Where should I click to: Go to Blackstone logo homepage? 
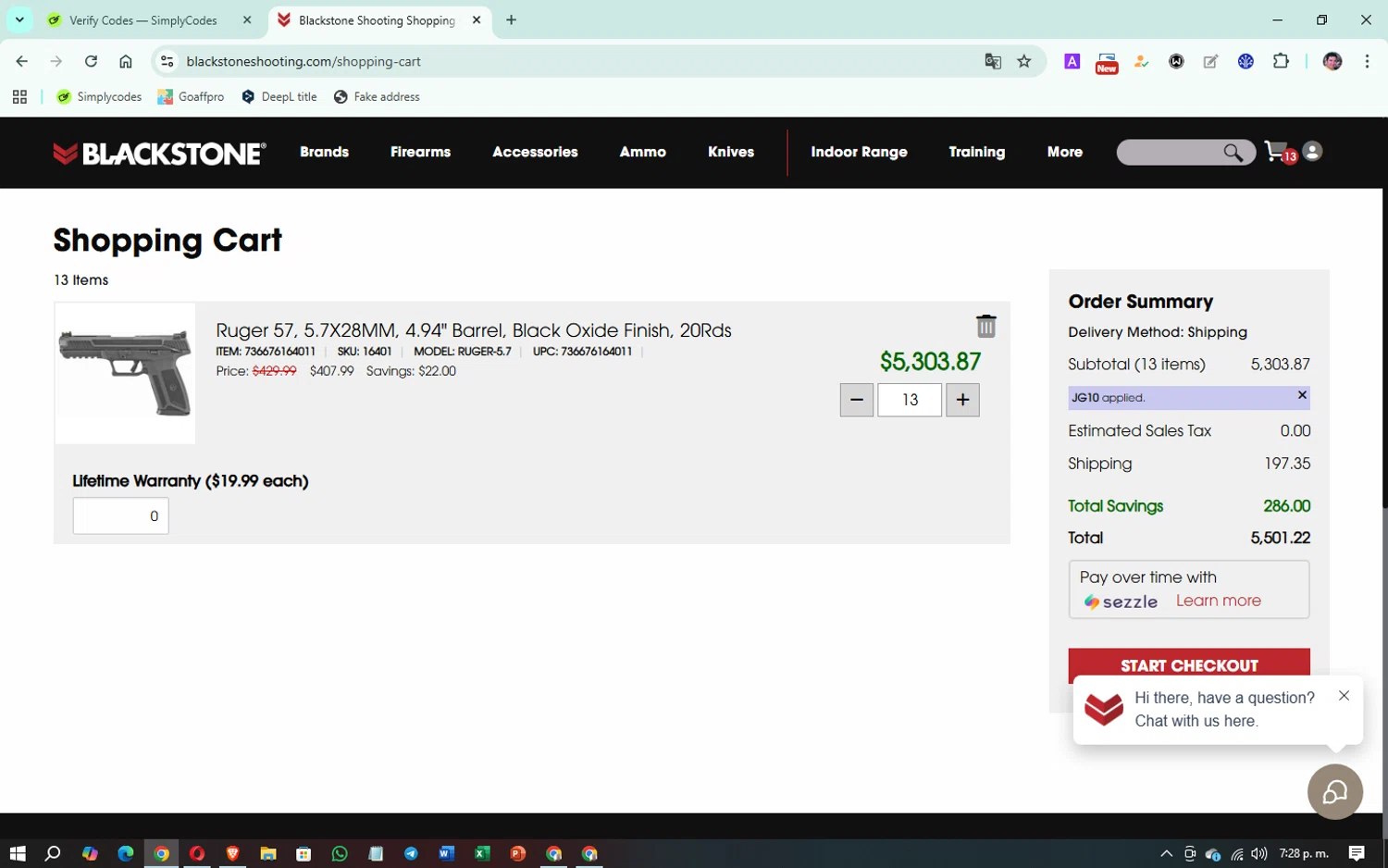(x=160, y=154)
